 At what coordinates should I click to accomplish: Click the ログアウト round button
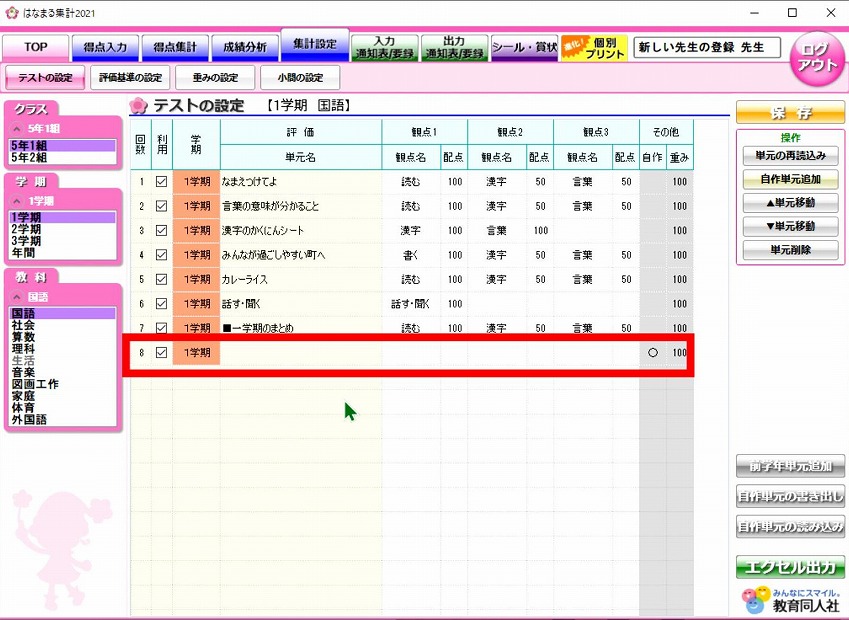(x=817, y=58)
